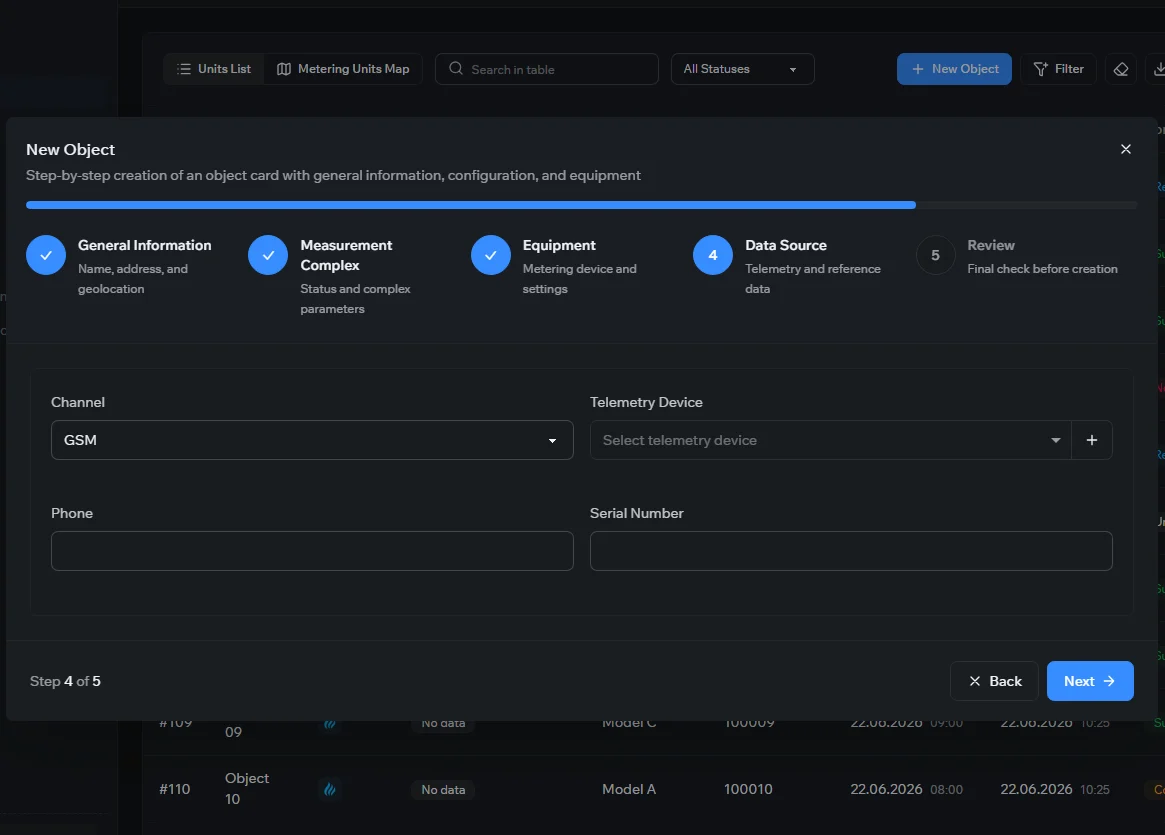This screenshot has width=1165, height=835.
Task: Click the flame icon in row #110
Action: coord(330,789)
